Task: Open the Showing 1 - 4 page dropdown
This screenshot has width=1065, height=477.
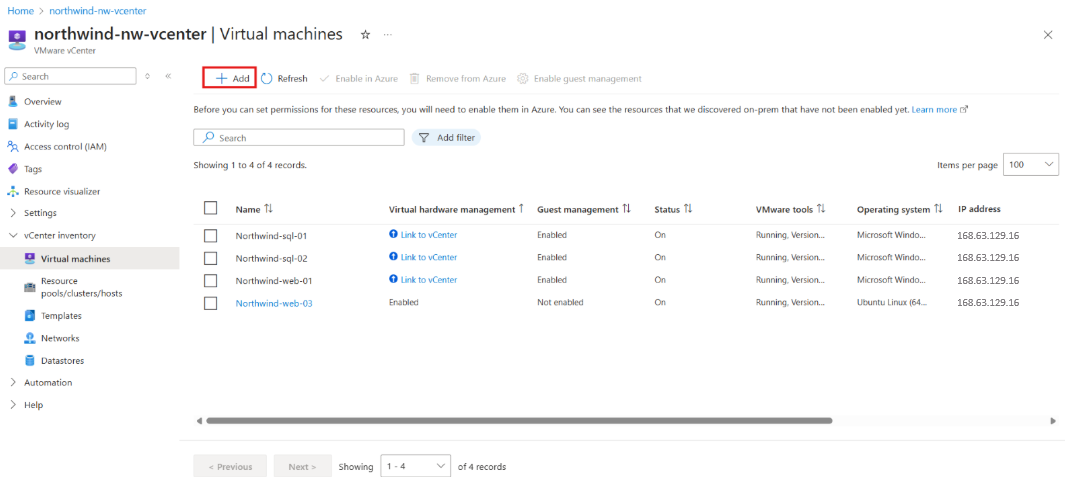Action: (x=416, y=466)
